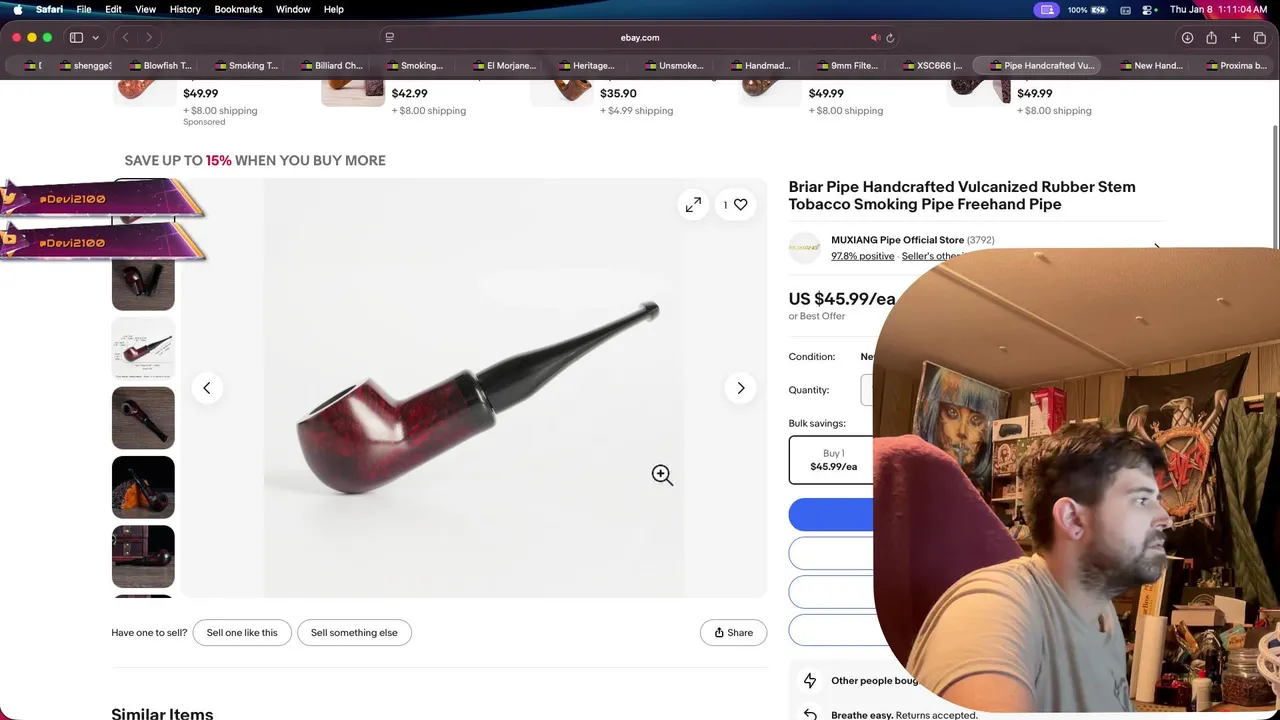The width and height of the screenshot is (1280, 720).
Task: Open the File menu
Action: [84, 9]
